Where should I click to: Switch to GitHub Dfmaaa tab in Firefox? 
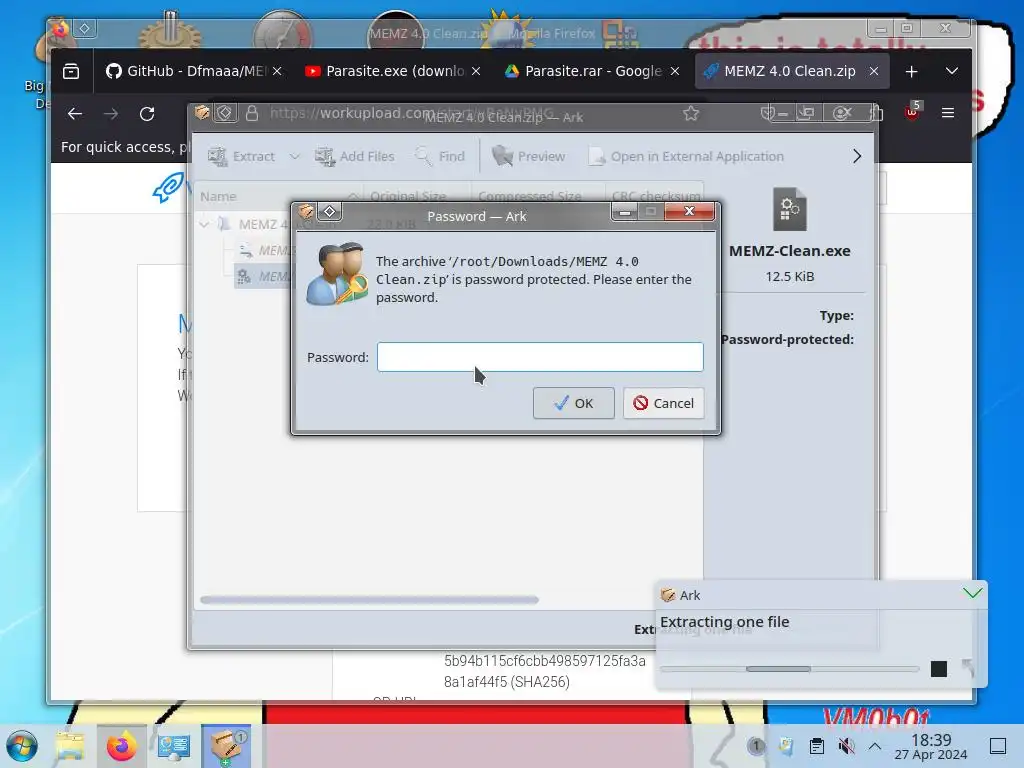coord(185,71)
